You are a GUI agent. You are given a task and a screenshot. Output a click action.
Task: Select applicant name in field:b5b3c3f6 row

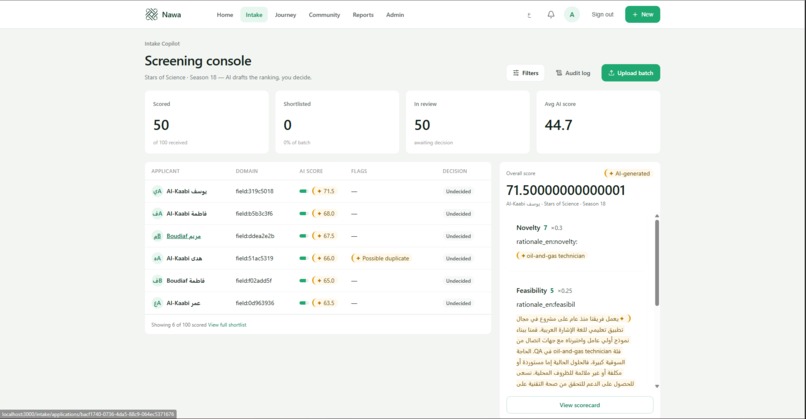187,213
